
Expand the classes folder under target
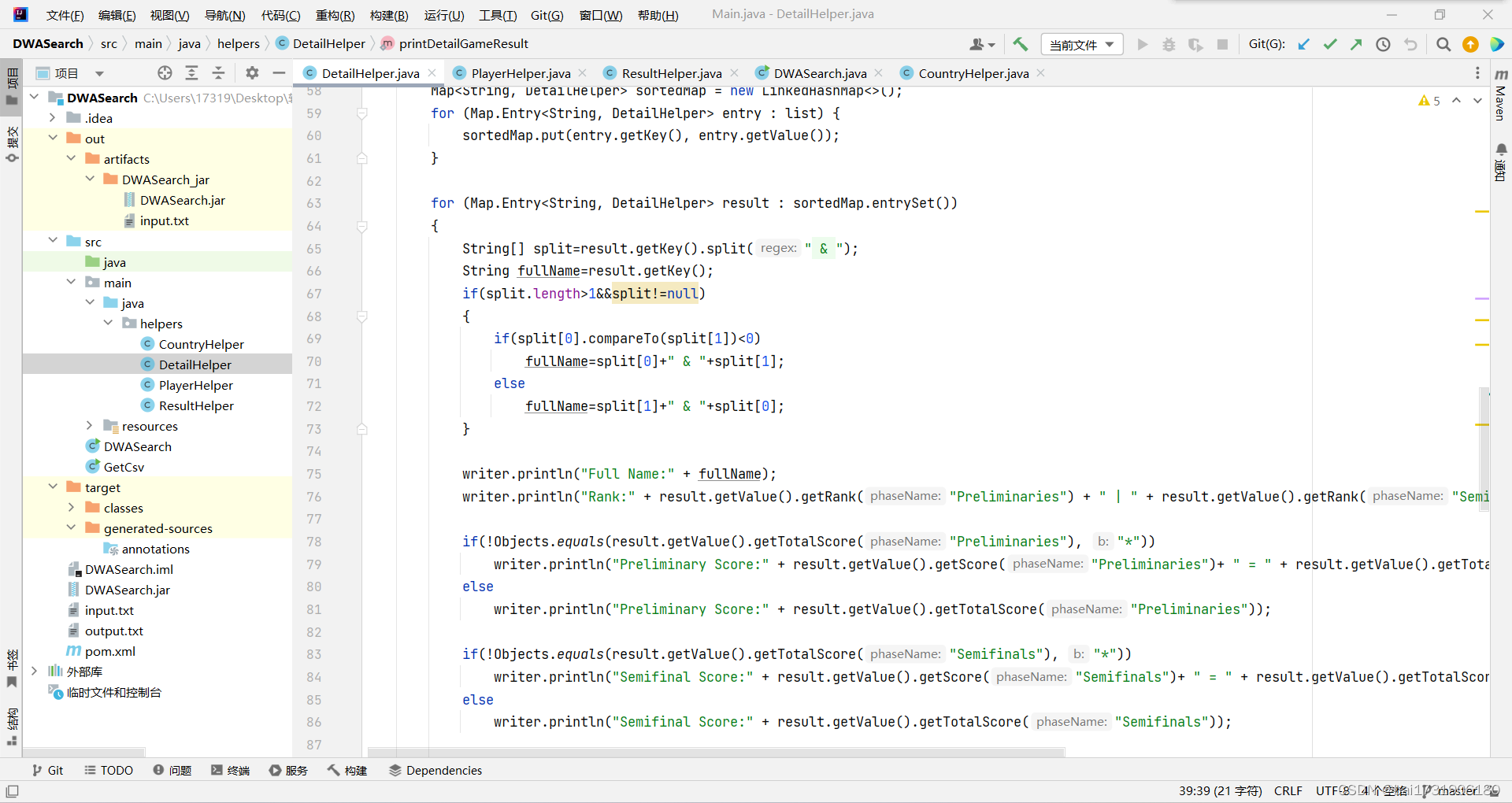tap(72, 507)
